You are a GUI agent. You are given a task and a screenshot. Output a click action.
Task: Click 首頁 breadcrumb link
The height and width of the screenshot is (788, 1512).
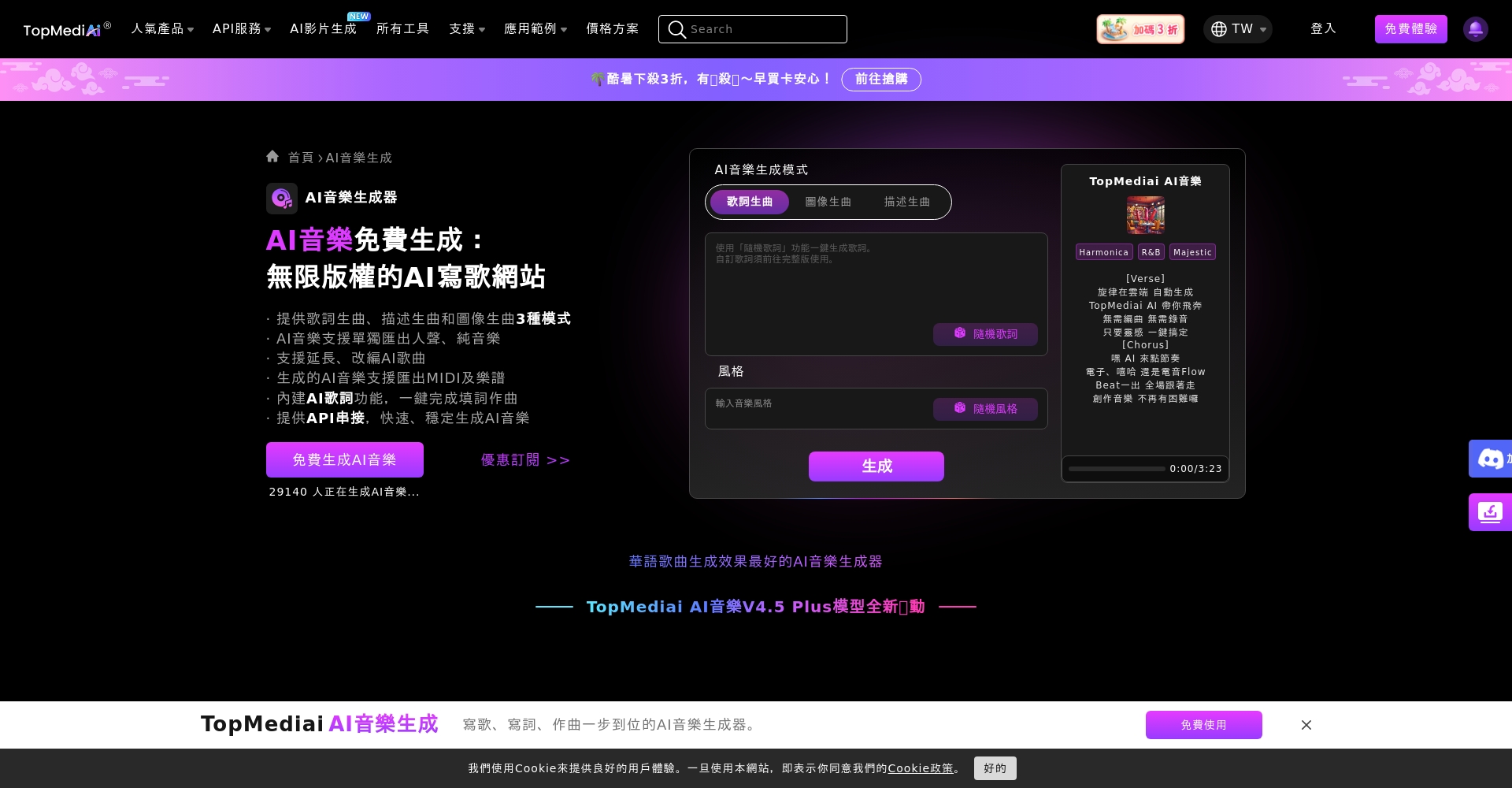point(301,158)
